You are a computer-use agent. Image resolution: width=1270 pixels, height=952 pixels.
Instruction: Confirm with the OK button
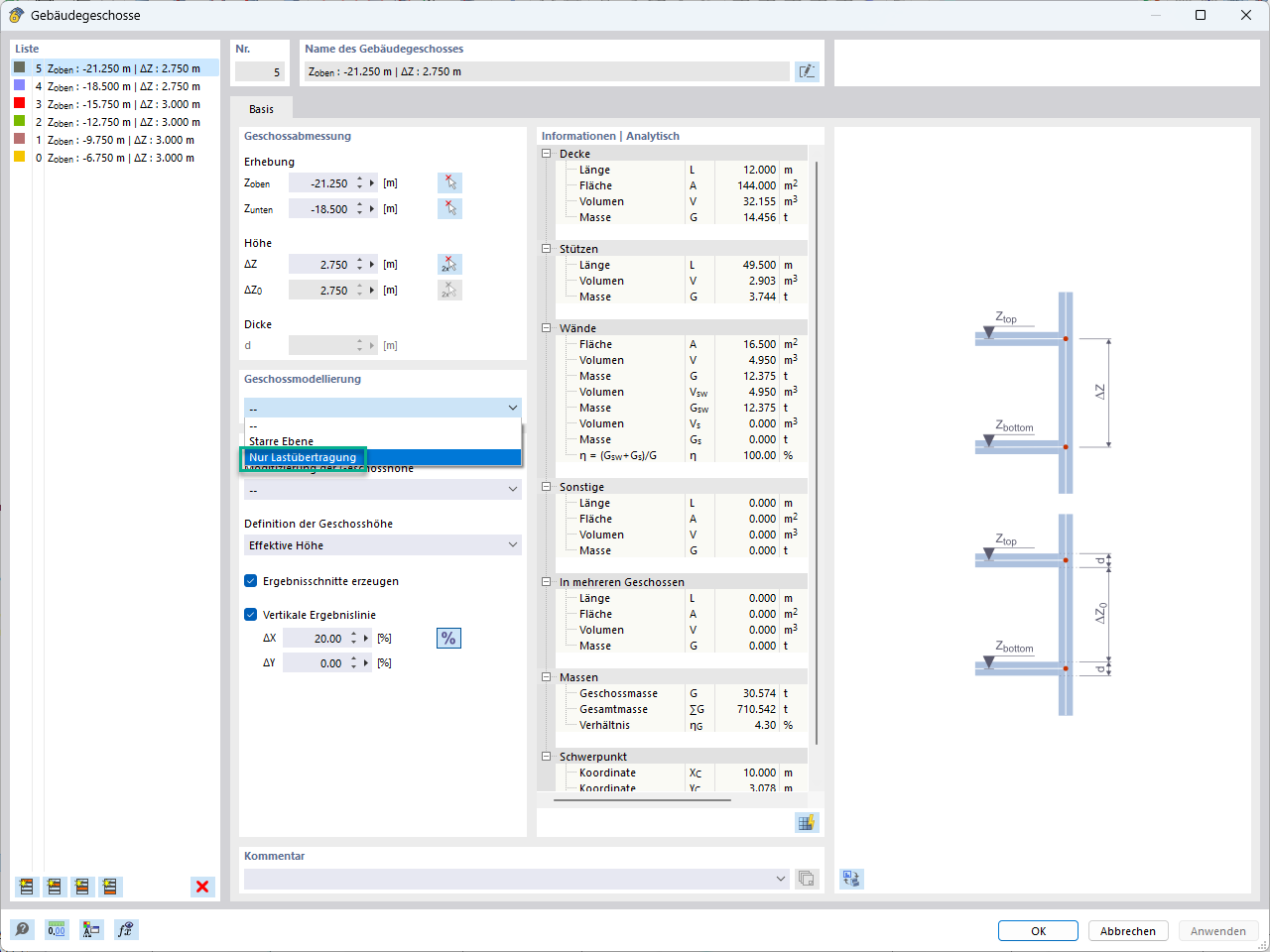[1038, 931]
